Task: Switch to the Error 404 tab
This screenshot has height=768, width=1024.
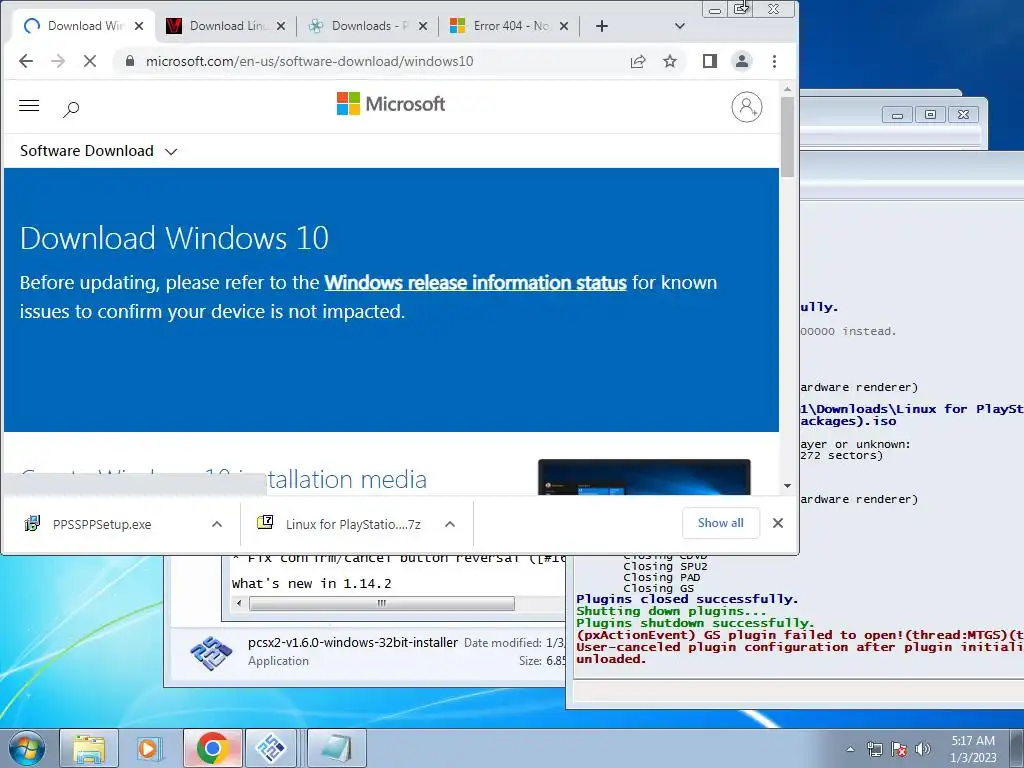Action: 509,26
